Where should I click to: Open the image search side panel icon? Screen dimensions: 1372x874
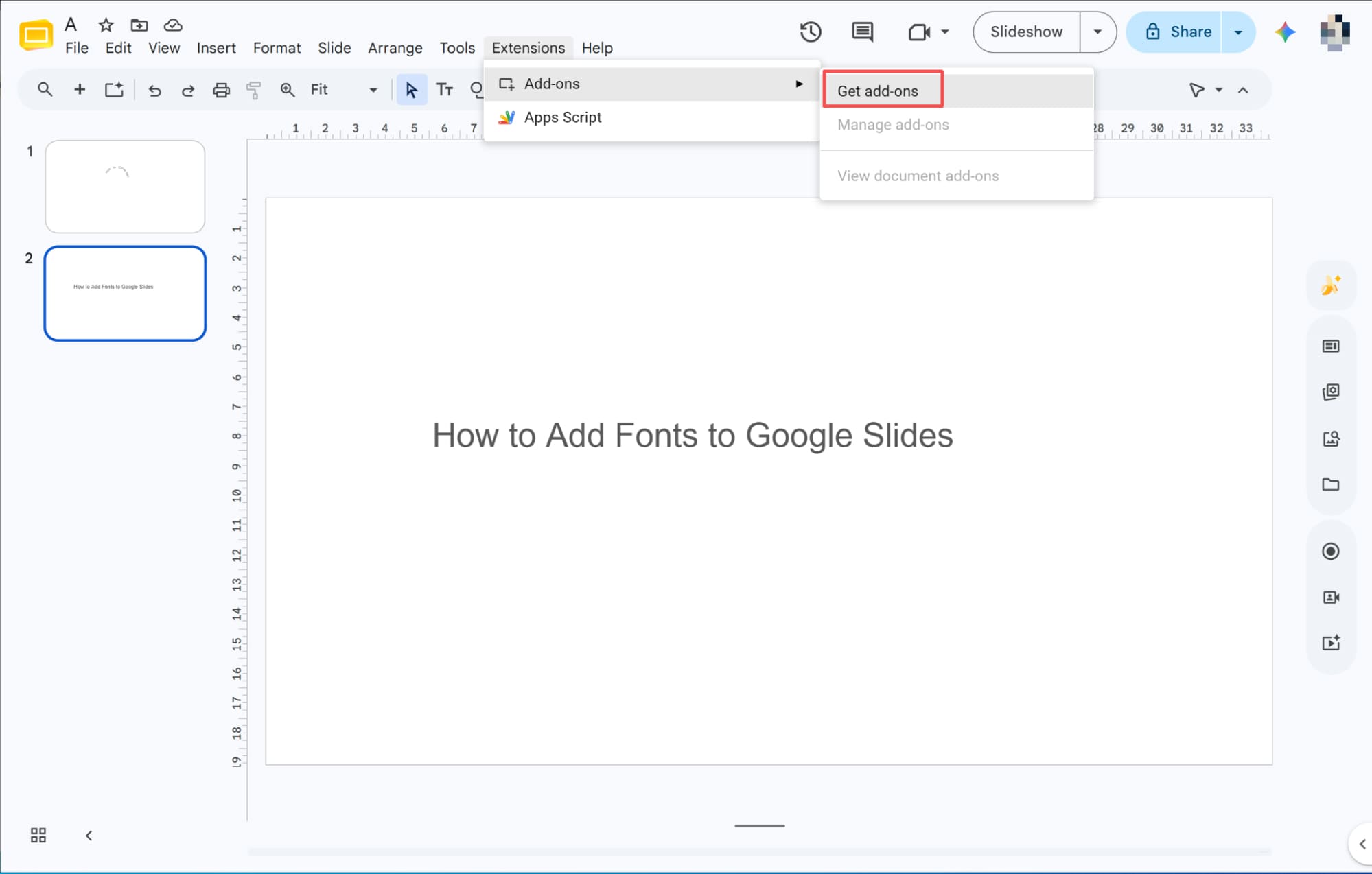[1331, 438]
